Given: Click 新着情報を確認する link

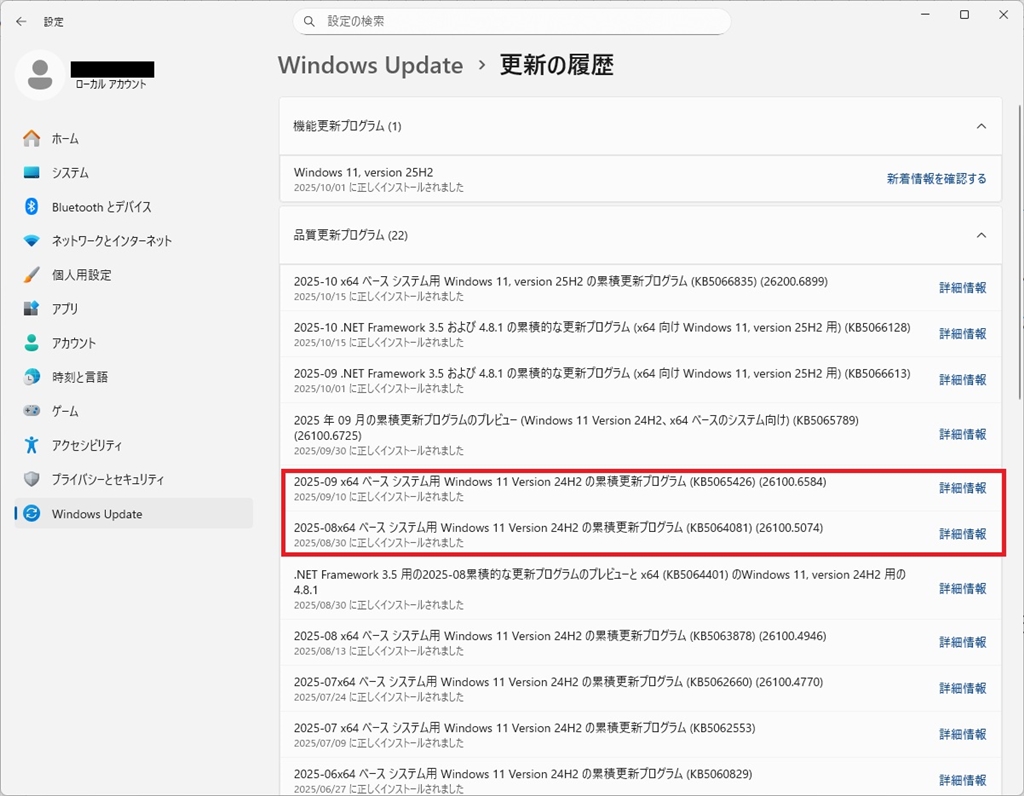Looking at the screenshot, I should [x=936, y=179].
